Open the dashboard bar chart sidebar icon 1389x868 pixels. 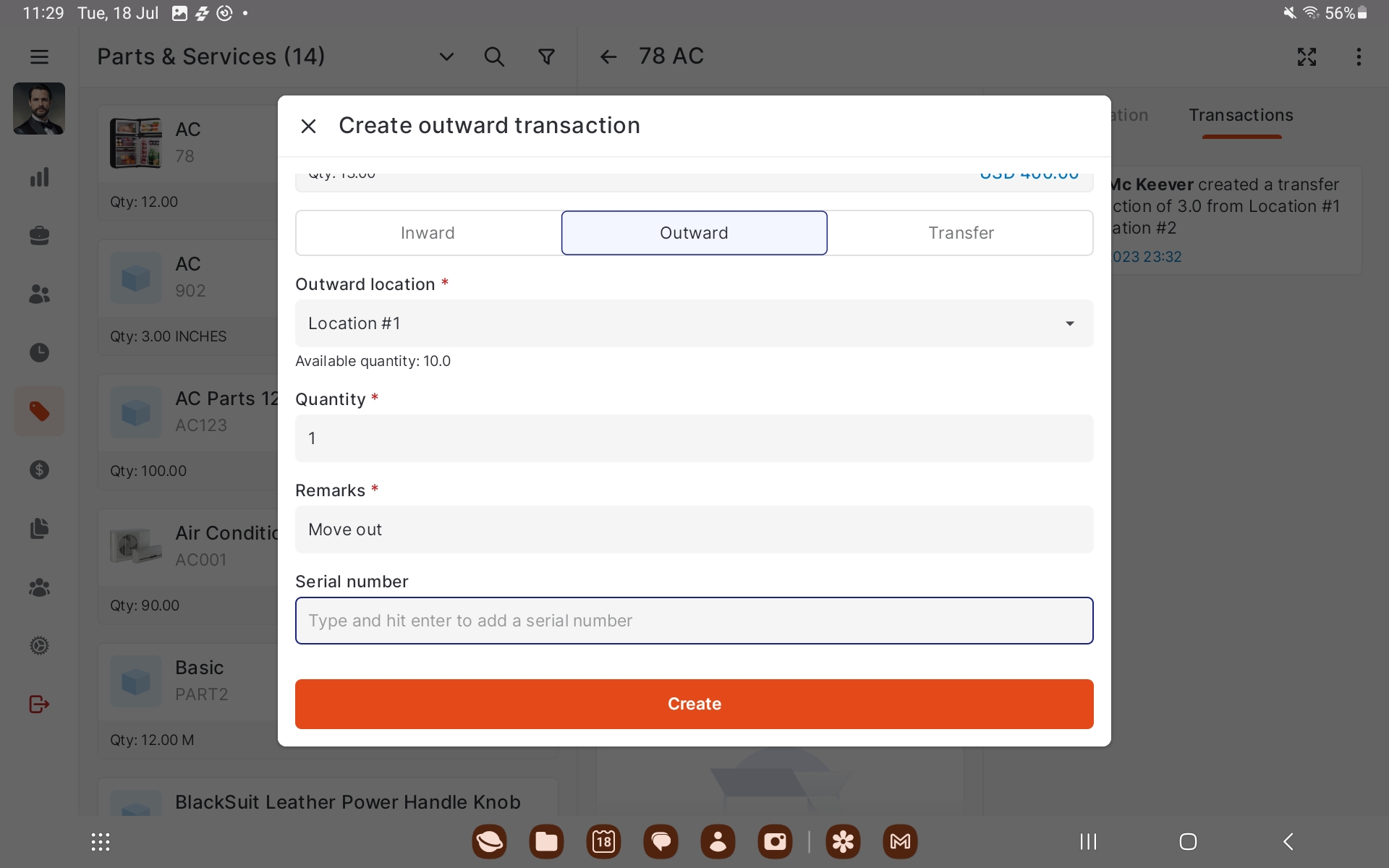(x=39, y=177)
